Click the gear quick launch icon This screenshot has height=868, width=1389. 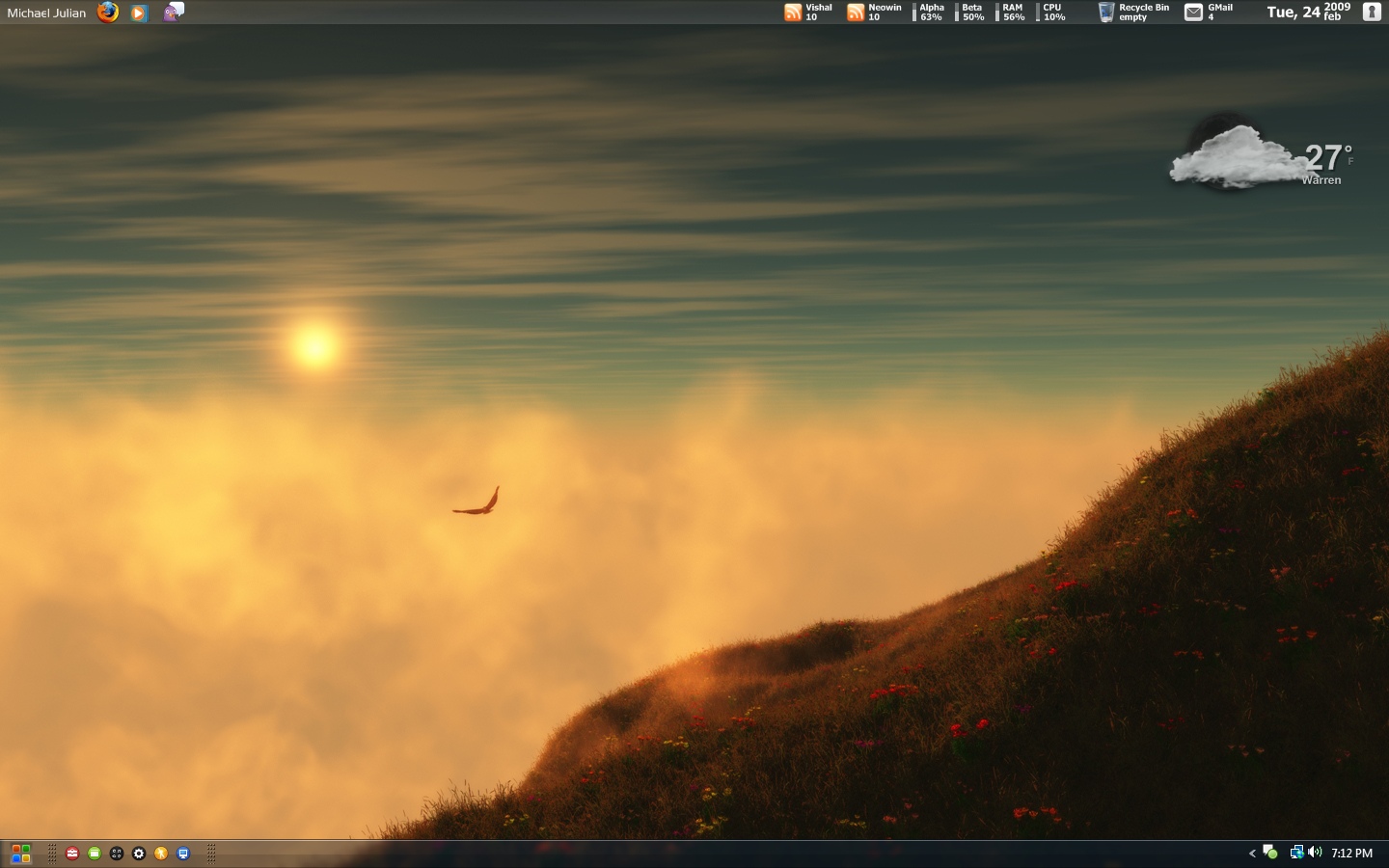click(x=139, y=854)
